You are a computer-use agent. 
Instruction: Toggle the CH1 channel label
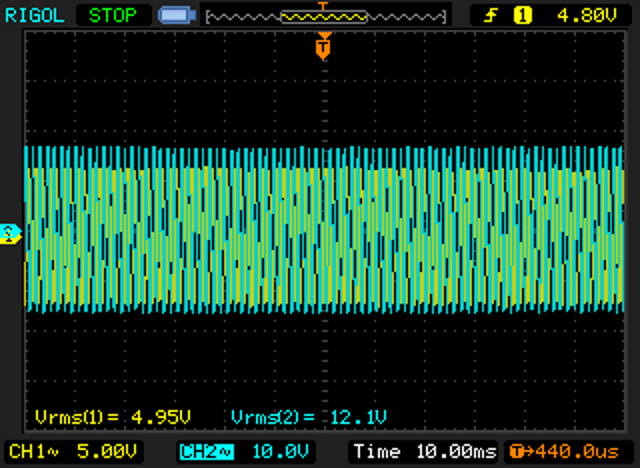(x=30, y=449)
